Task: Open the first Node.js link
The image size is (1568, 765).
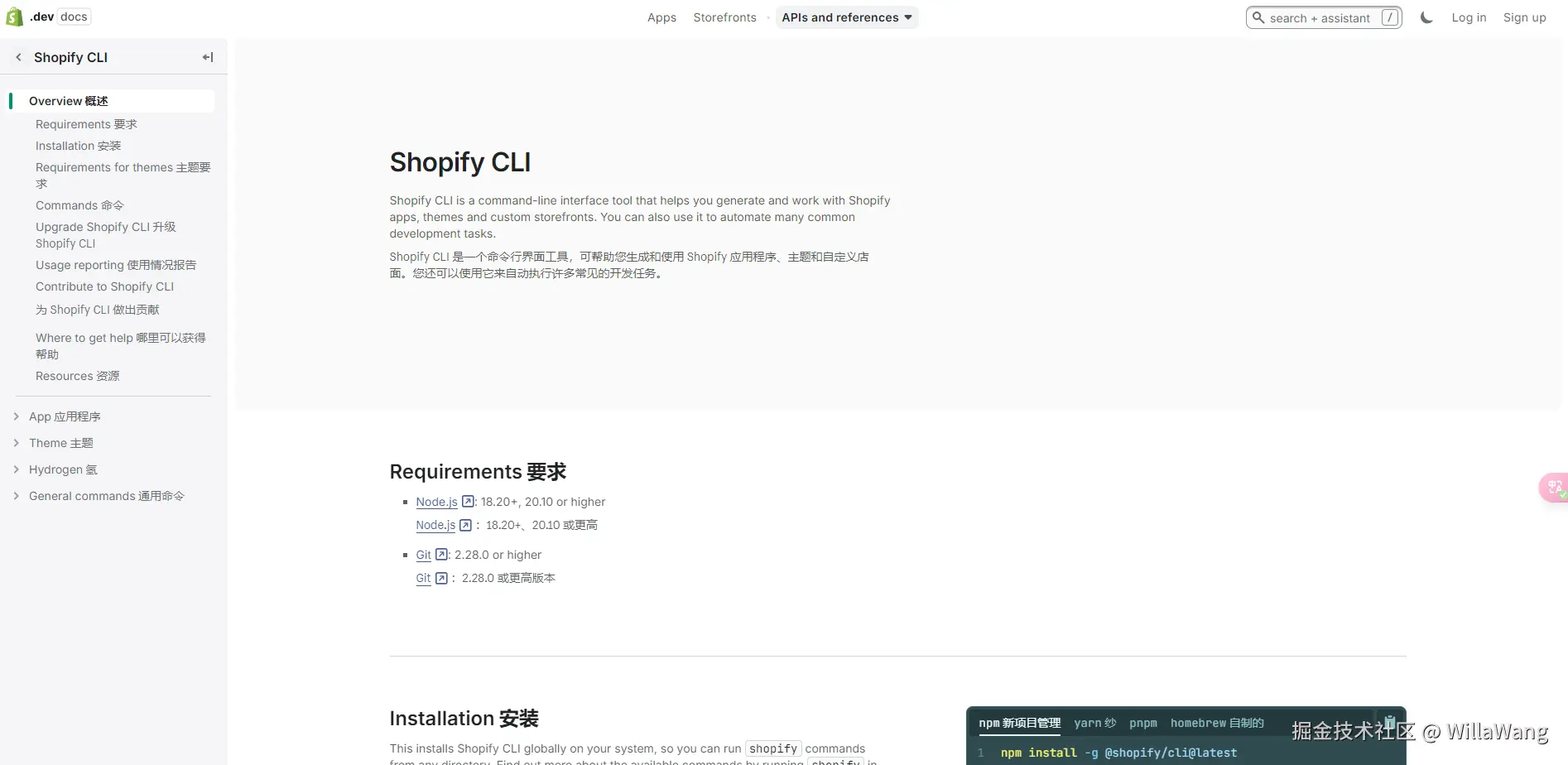Action: pyautogui.click(x=436, y=502)
